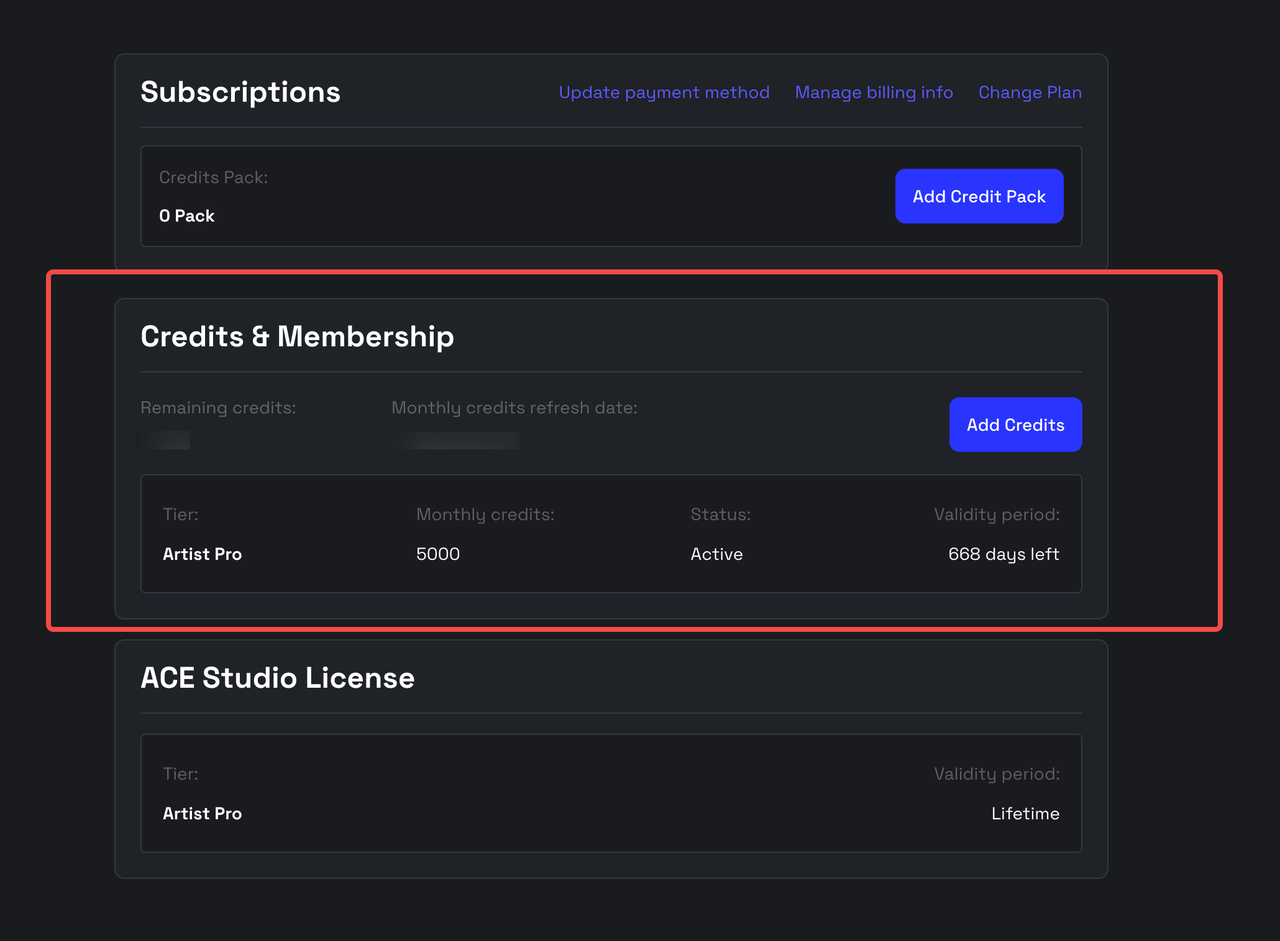Click the blurred remaining credits value
This screenshot has height=941, width=1280.
(x=166, y=440)
